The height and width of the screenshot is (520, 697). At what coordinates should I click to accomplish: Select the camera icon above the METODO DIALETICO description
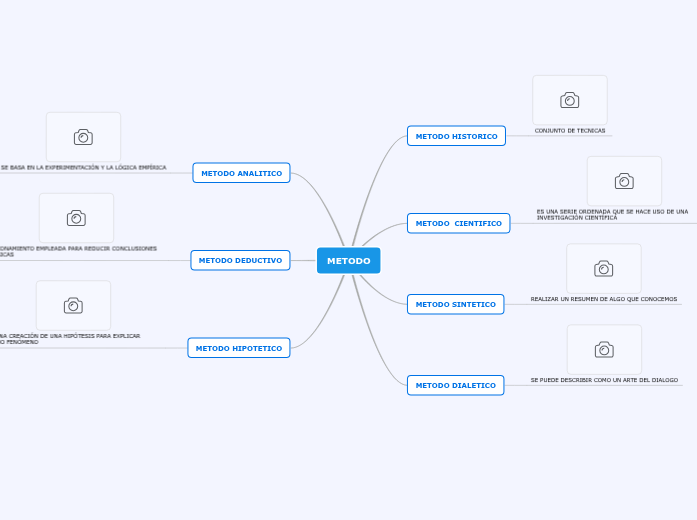(x=603, y=349)
